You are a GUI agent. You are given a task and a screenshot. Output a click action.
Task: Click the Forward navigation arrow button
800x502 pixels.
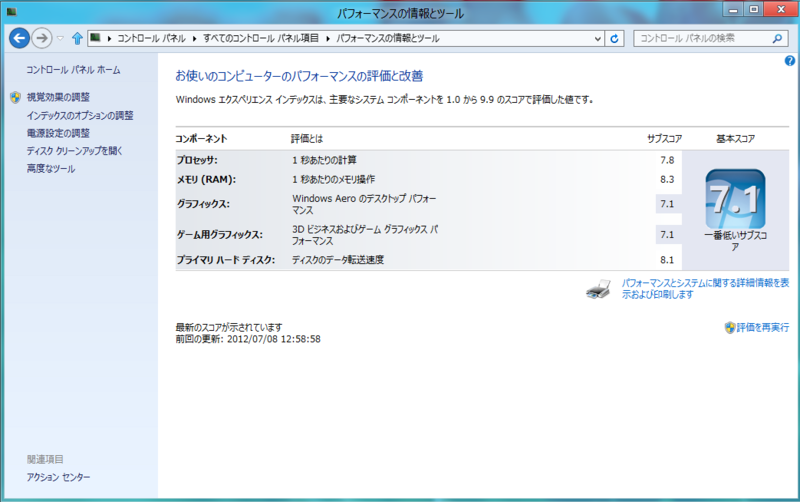[42, 38]
